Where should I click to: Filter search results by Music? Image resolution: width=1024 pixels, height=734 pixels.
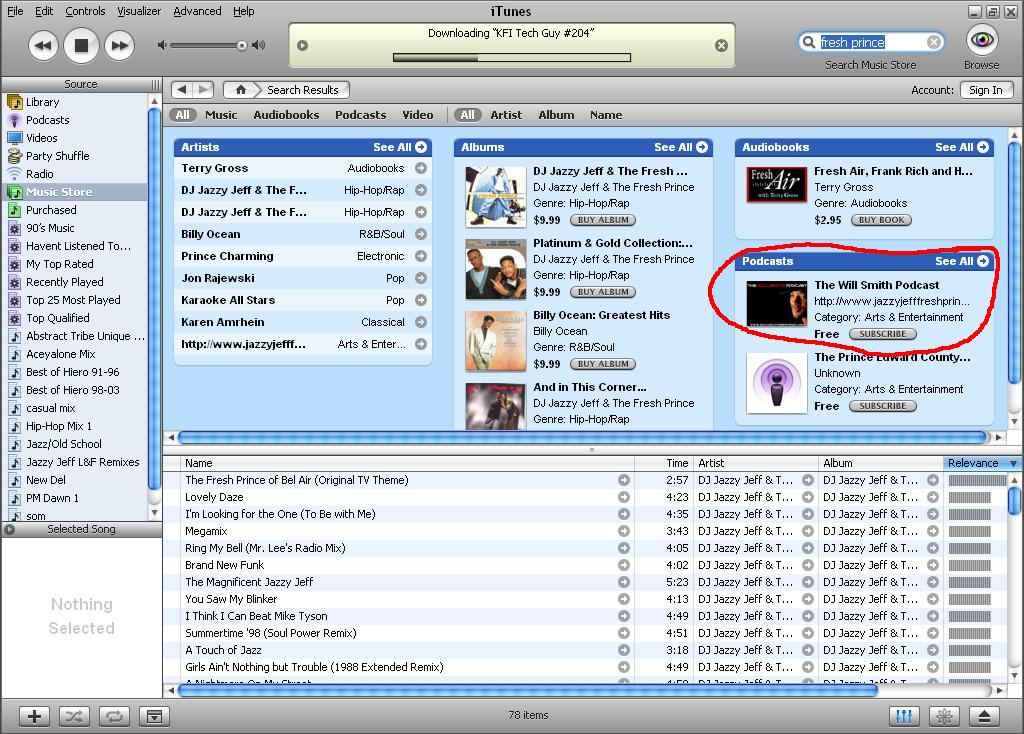(221, 115)
